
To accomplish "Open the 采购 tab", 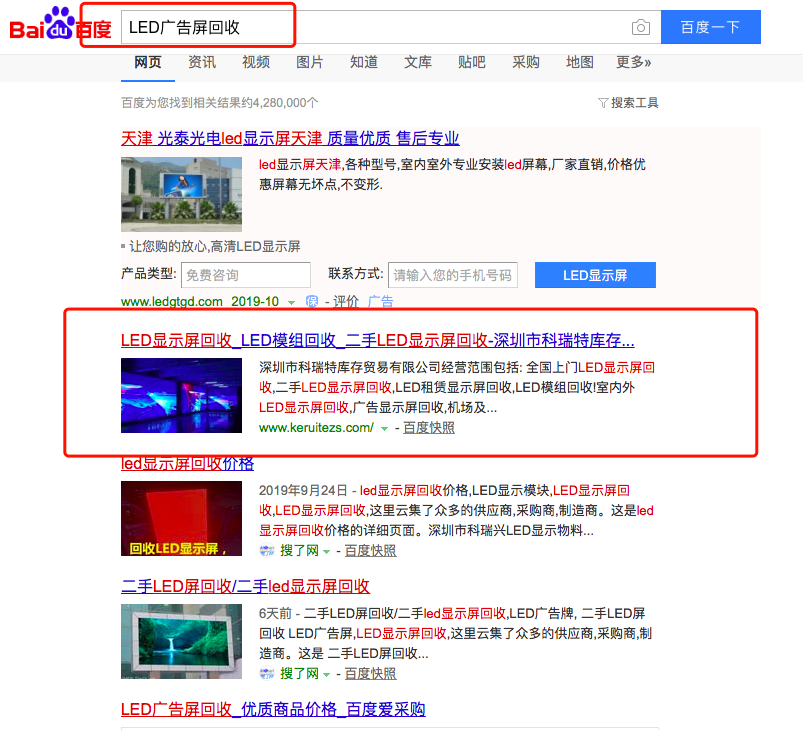I will click(x=526, y=62).
